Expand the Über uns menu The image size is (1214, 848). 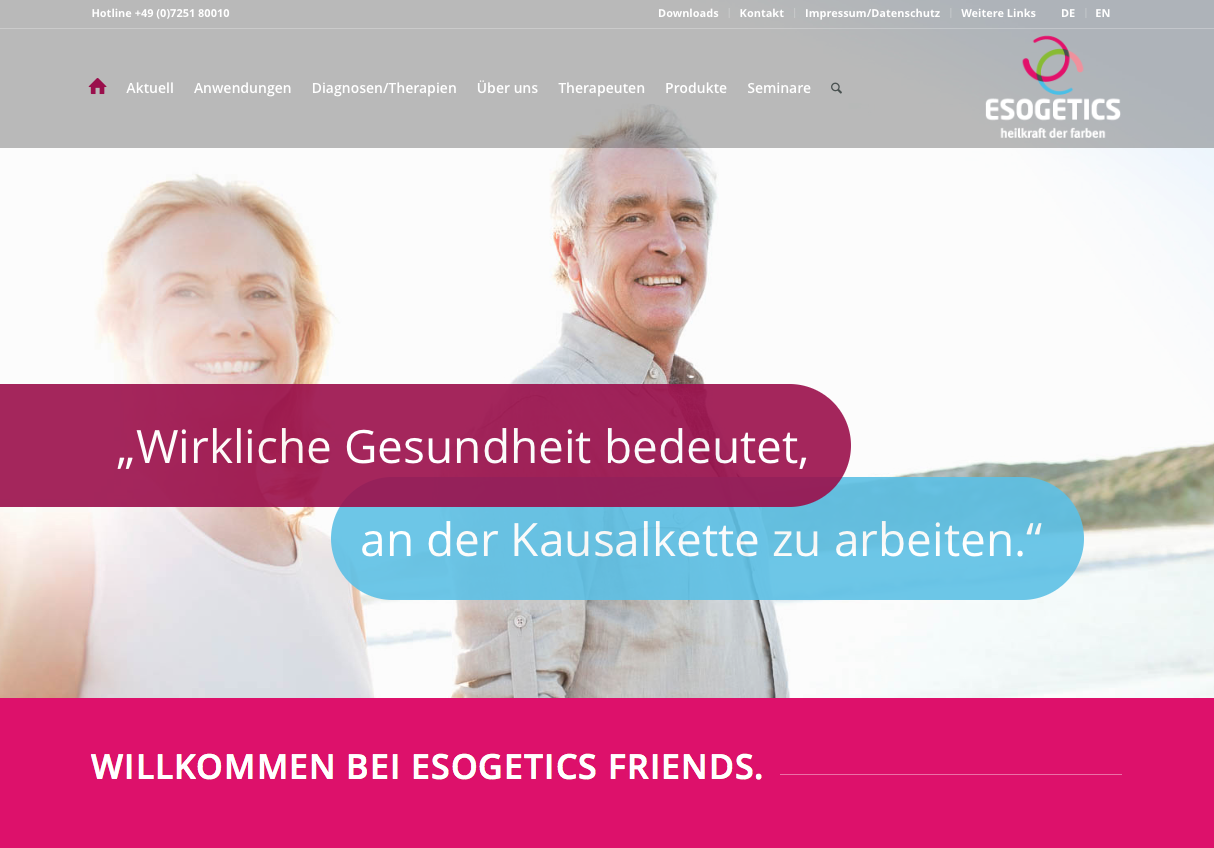[507, 88]
